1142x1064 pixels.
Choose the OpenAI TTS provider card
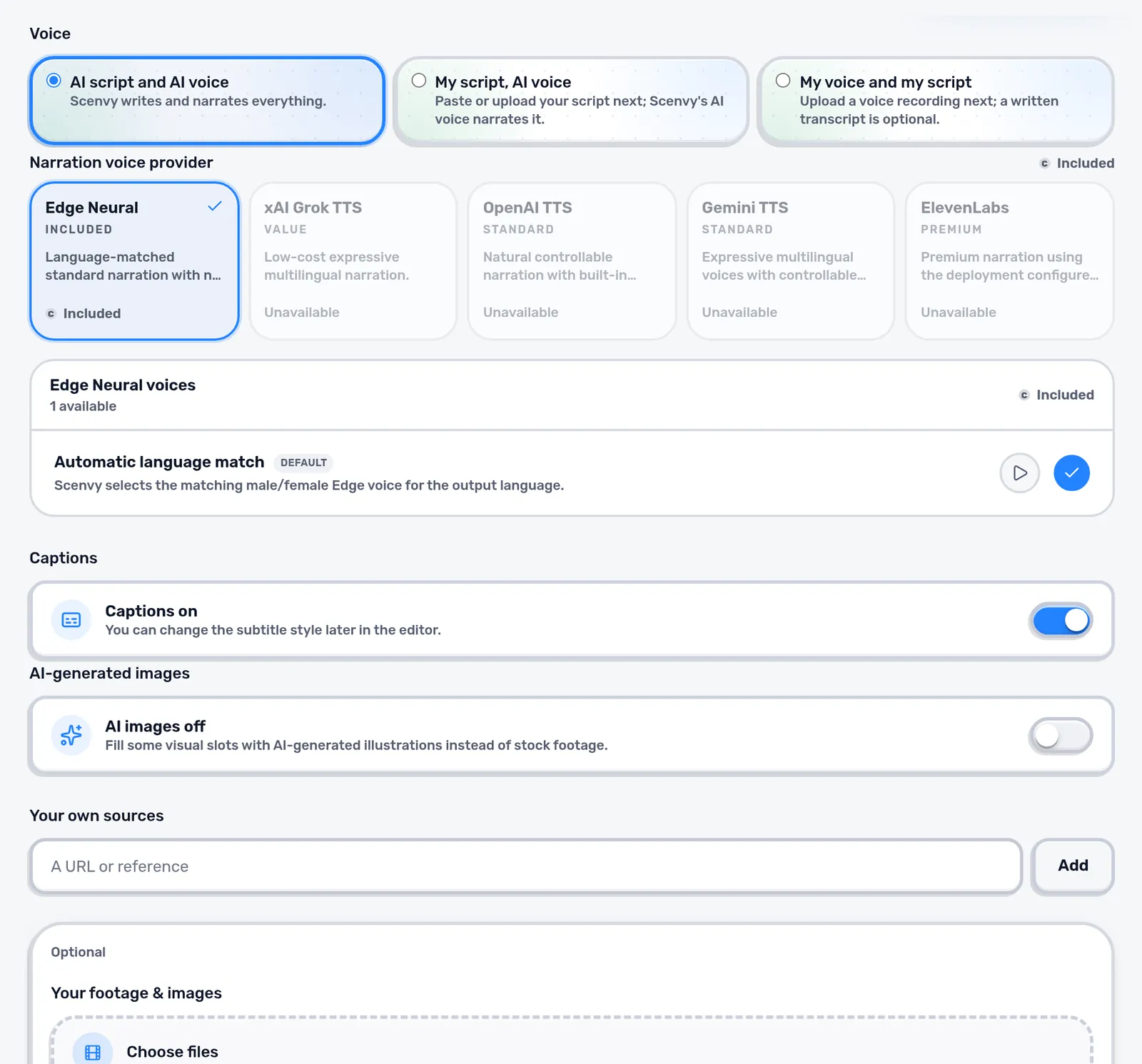click(x=572, y=261)
